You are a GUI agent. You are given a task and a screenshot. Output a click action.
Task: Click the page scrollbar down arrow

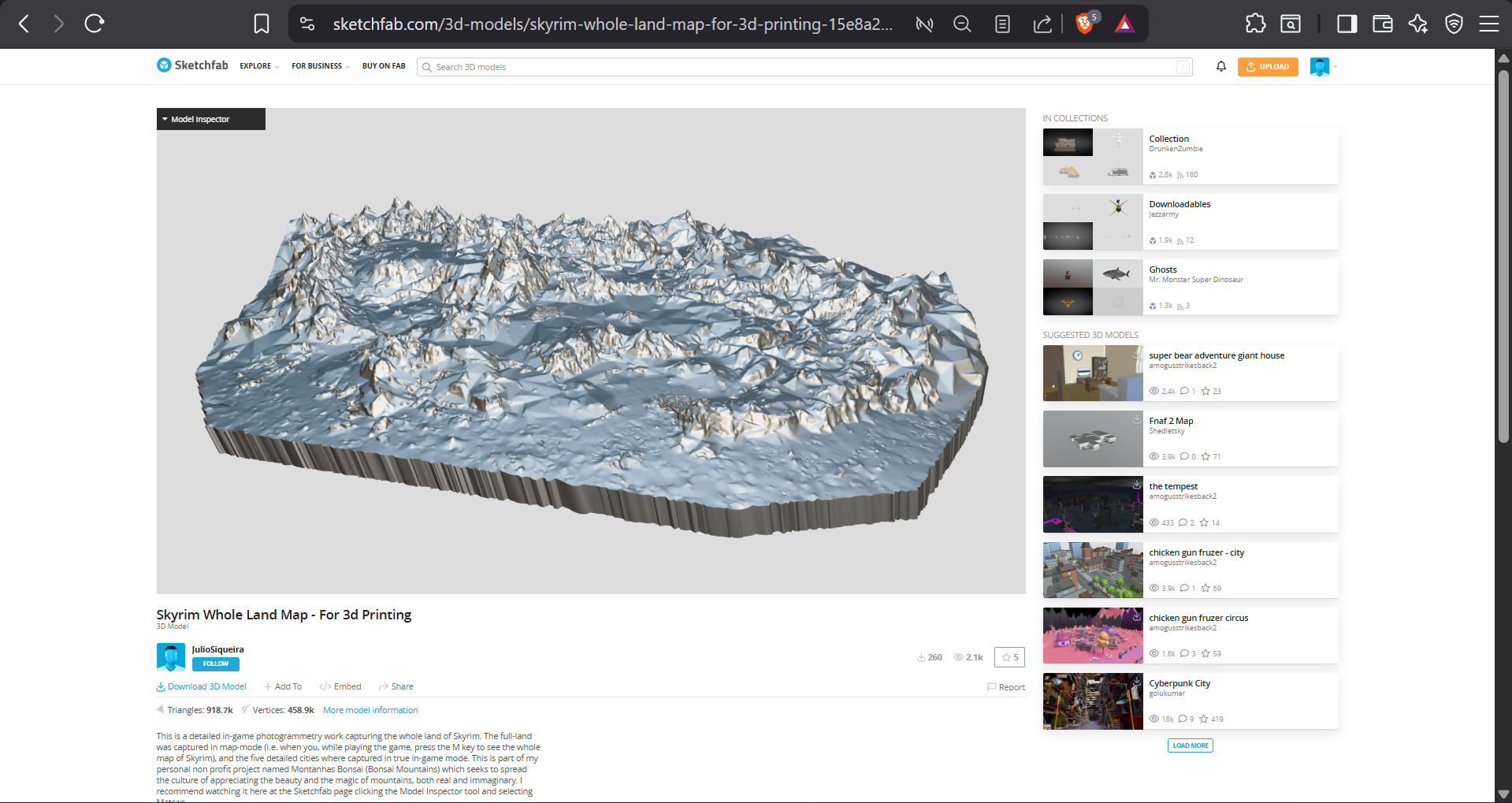pyautogui.click(x=1503, y=794)
